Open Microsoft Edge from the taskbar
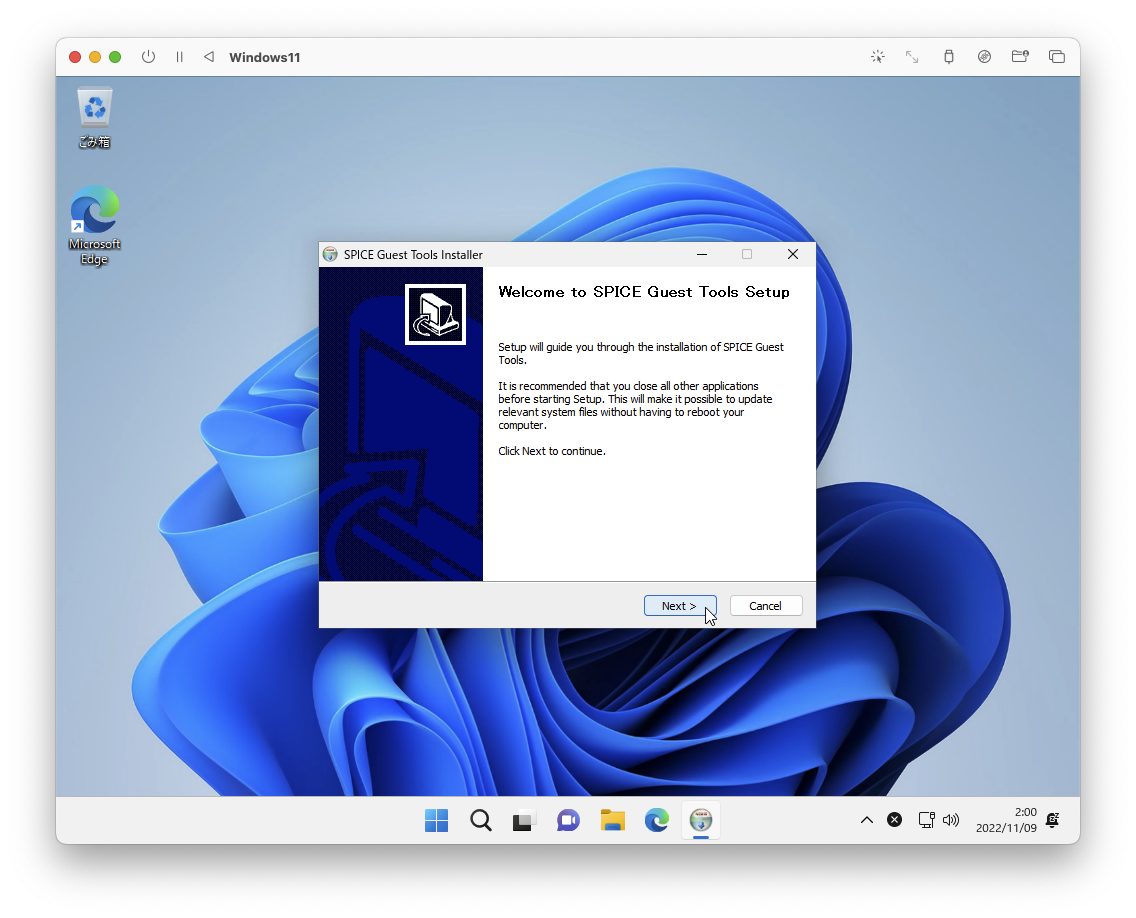1136x918 pixels. click(656, 820)
